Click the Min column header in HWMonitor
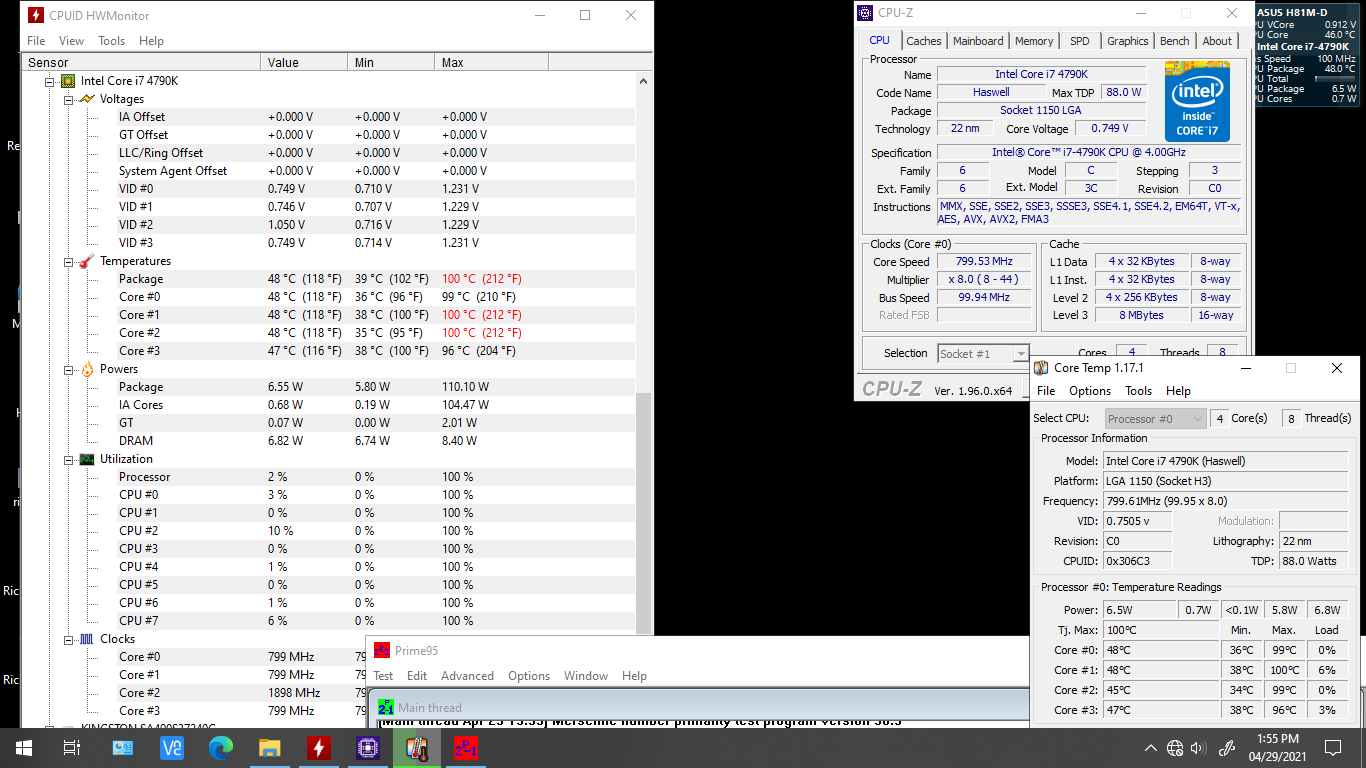 pyautogui.click(x=392, y=62)
